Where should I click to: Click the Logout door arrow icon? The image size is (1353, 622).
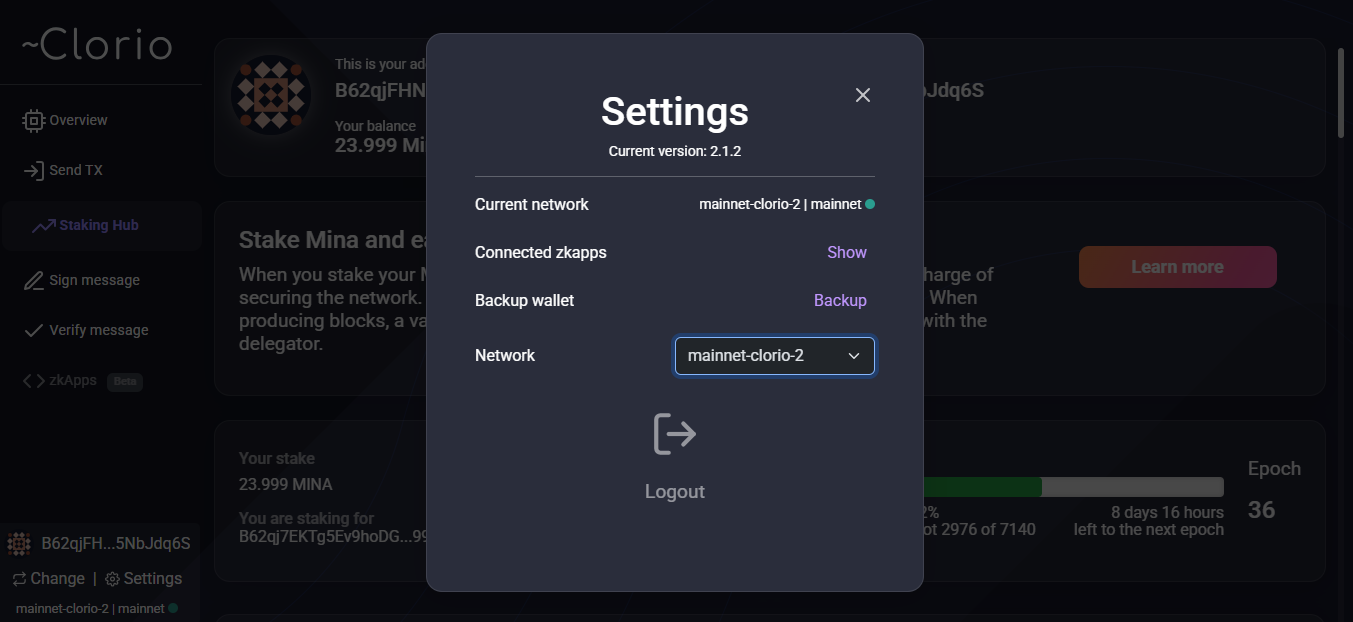click(x=675, y=434)
